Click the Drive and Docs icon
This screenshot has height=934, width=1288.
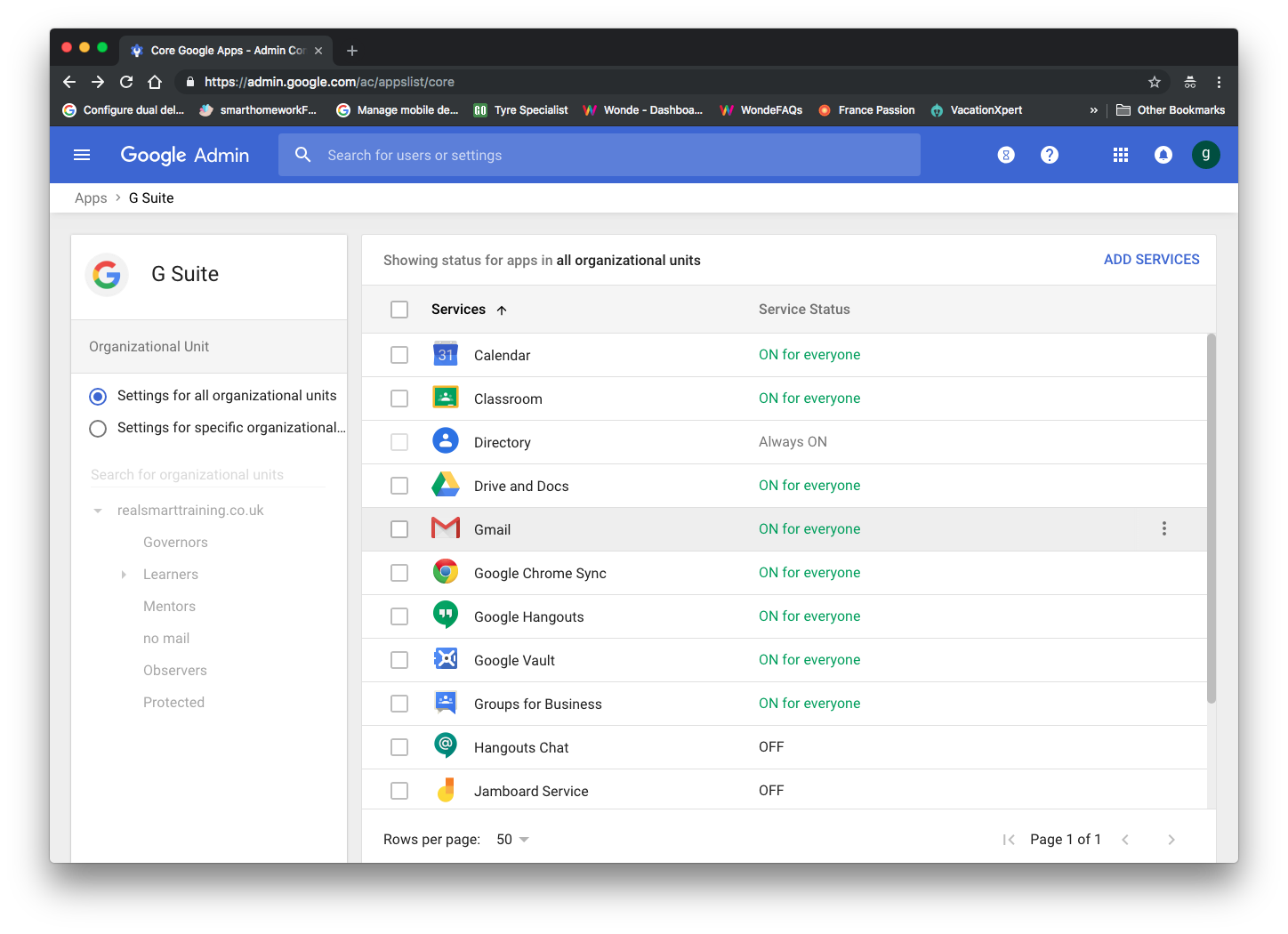(446, 485)
